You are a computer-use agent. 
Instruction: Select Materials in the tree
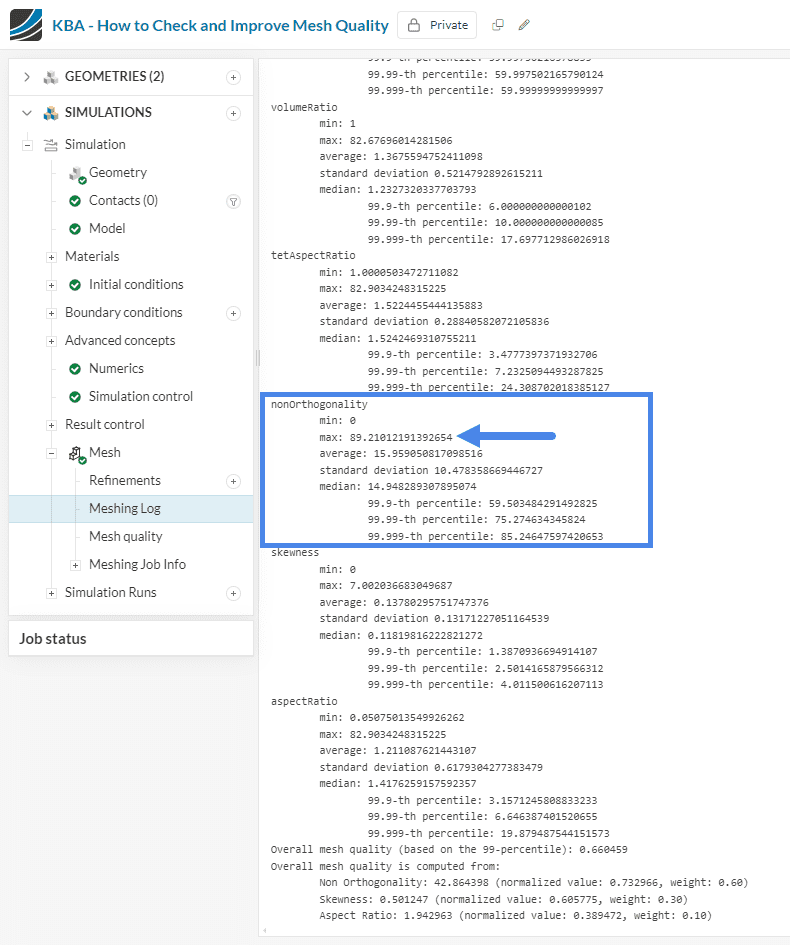92,256
